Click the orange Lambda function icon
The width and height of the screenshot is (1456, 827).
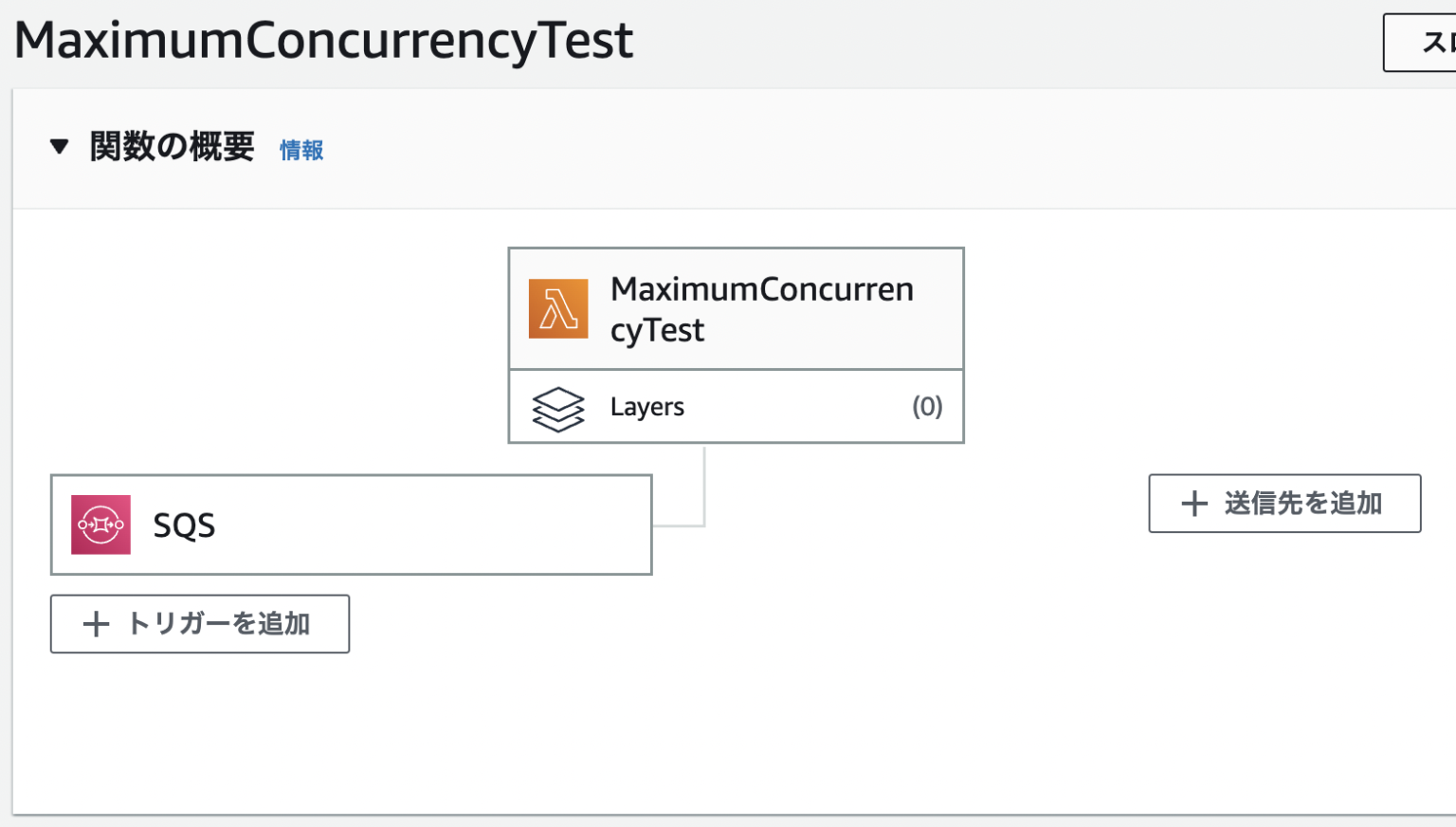(557, 309)
